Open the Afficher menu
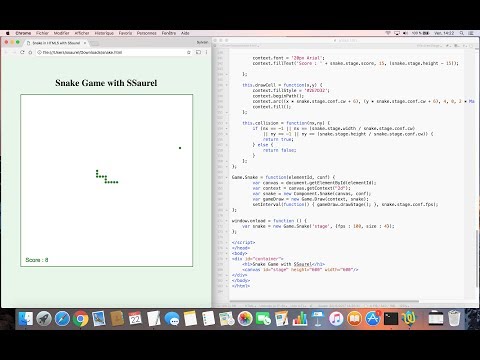Viewport: 480px width, 360px height. tap(82, 33)
